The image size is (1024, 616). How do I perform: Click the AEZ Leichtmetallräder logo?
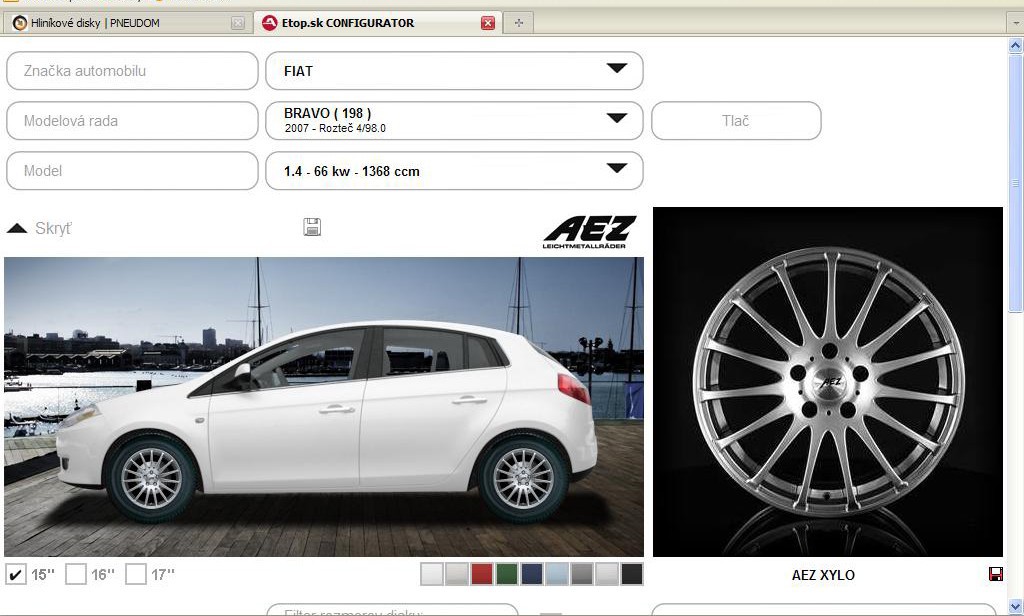[589, 232]
